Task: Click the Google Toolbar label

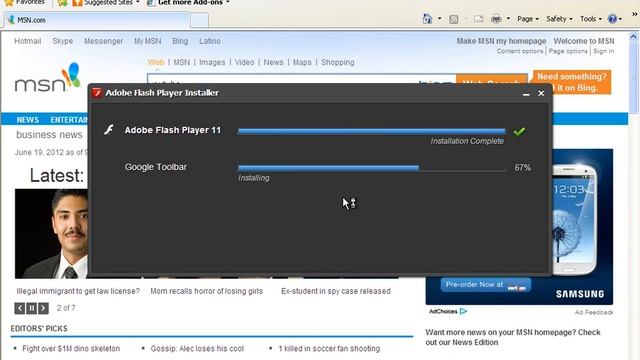Action: click(156, 167)
